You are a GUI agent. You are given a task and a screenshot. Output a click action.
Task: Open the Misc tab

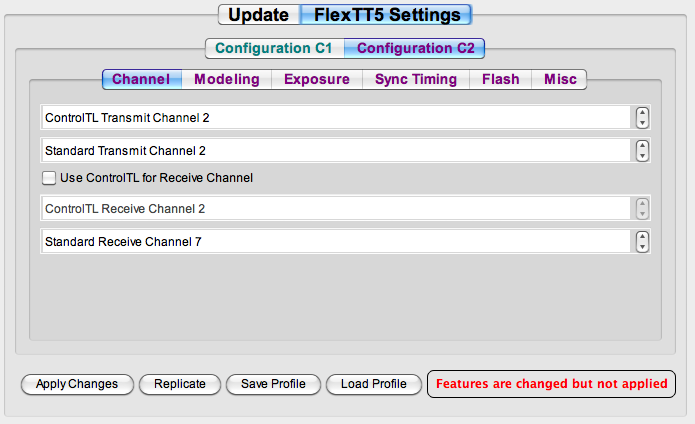tap(559, 79)
